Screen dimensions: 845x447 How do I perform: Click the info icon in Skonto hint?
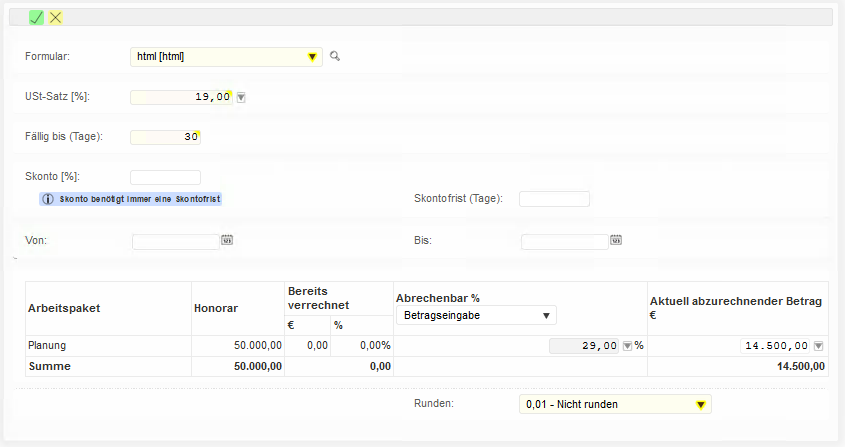click(48, 199)
